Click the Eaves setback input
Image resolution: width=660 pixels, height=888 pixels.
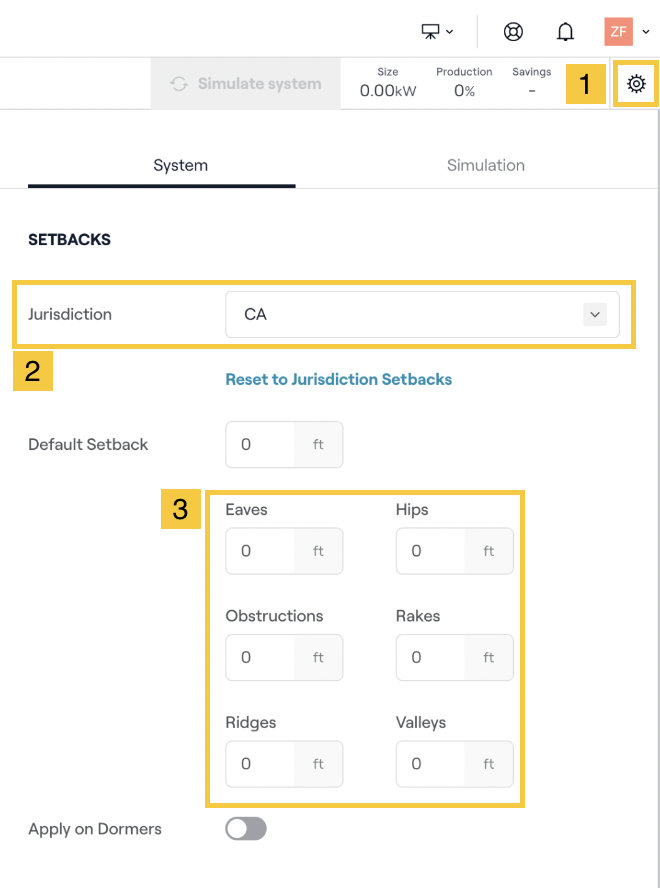pos(261,551)
